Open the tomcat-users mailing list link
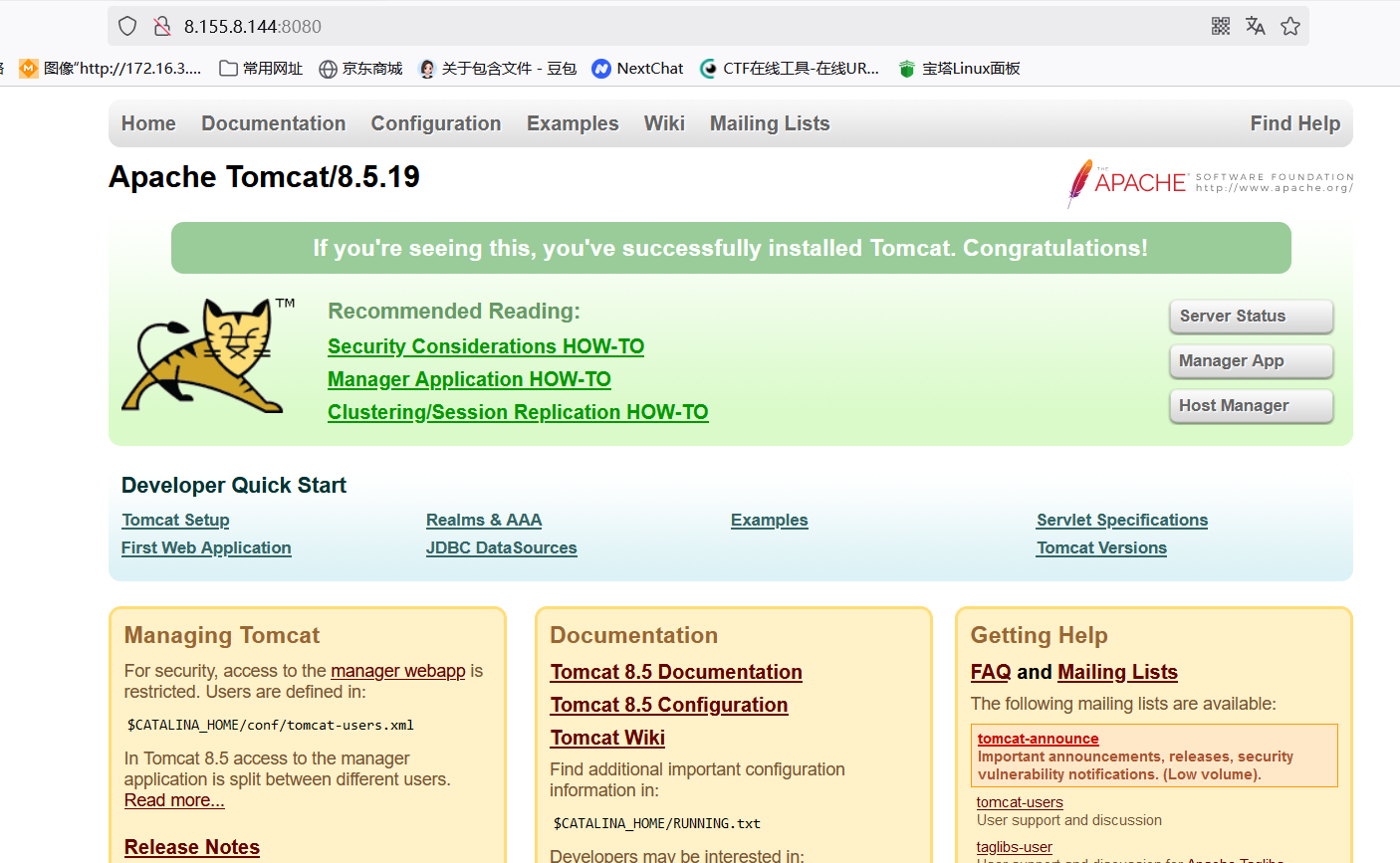Screen dimensions: 1400x863 [1020, 802]
